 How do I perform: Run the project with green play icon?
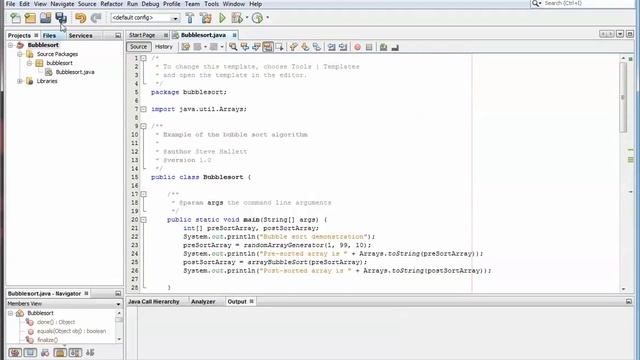pyautogui.click(x=222, y=18)
